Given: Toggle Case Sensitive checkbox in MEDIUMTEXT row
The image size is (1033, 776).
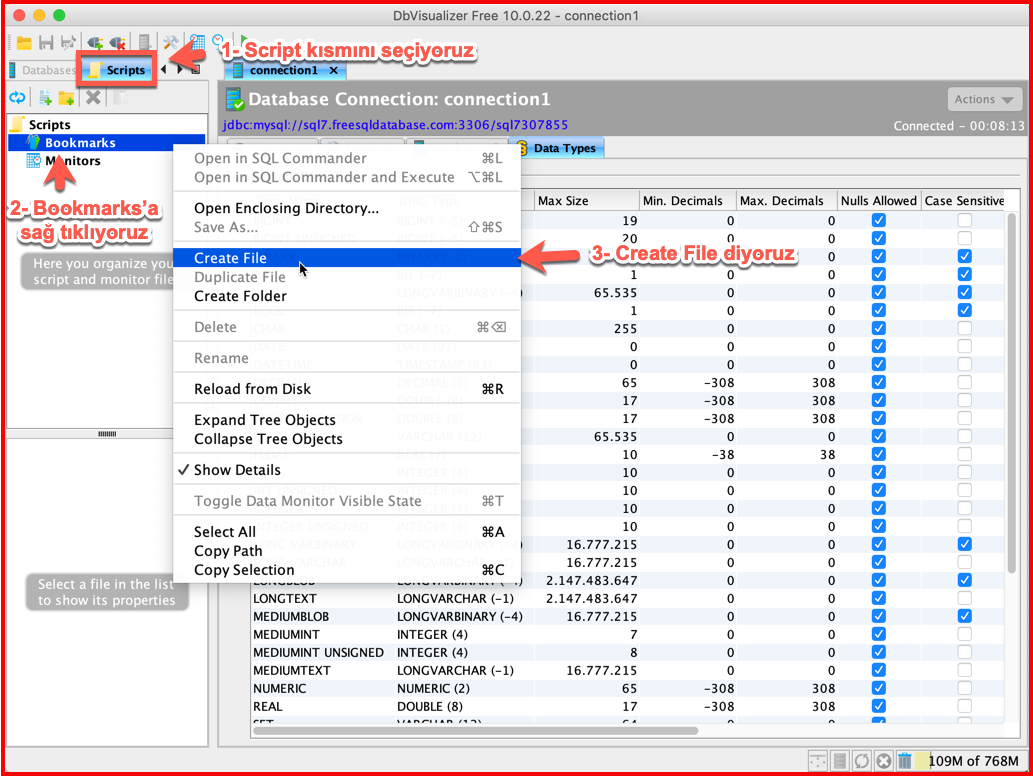Looking at the screenshot, I should (x=964, y=670).
